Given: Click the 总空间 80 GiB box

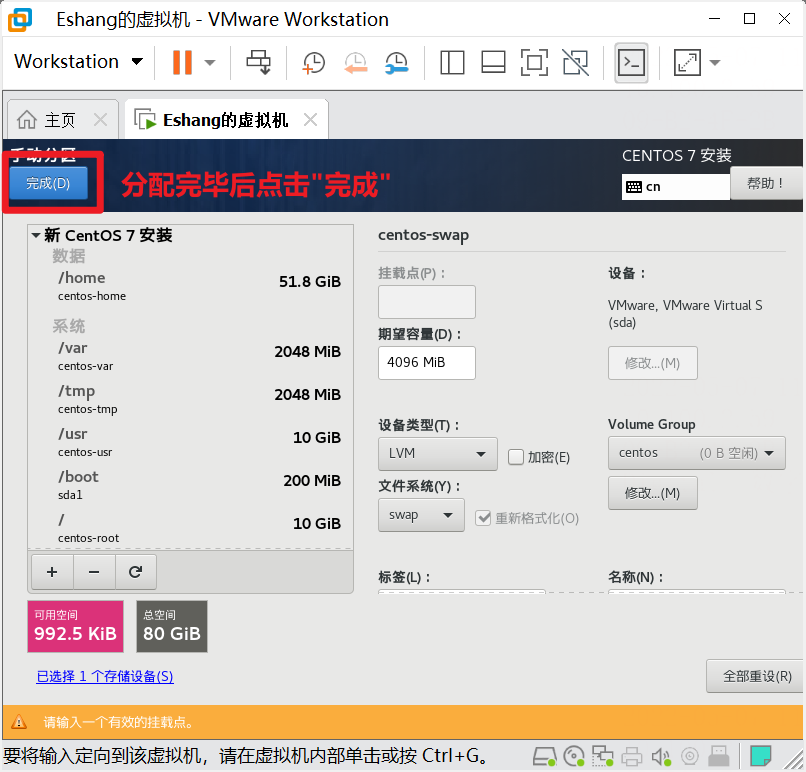Looking at the screenshot, I should tap(172, 626).
